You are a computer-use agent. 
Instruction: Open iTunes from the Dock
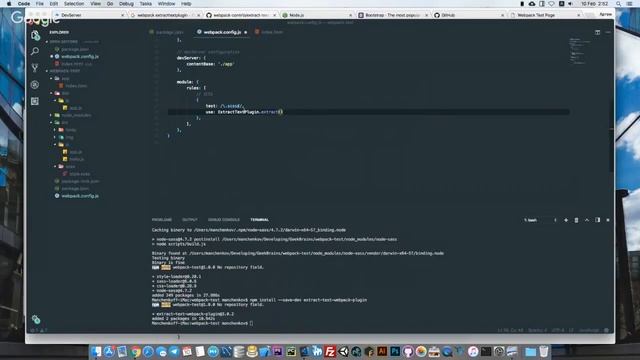[x=473, y=351]
